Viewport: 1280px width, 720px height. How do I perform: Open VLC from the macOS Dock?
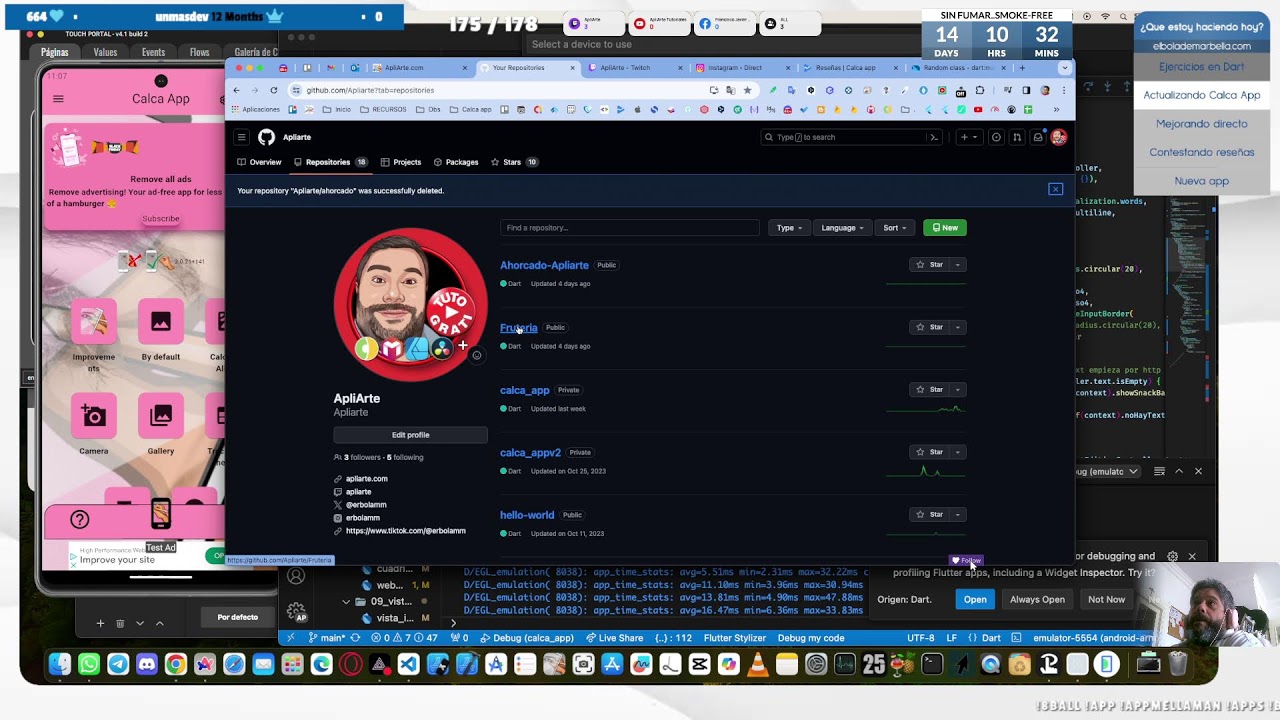pos(757,664)
